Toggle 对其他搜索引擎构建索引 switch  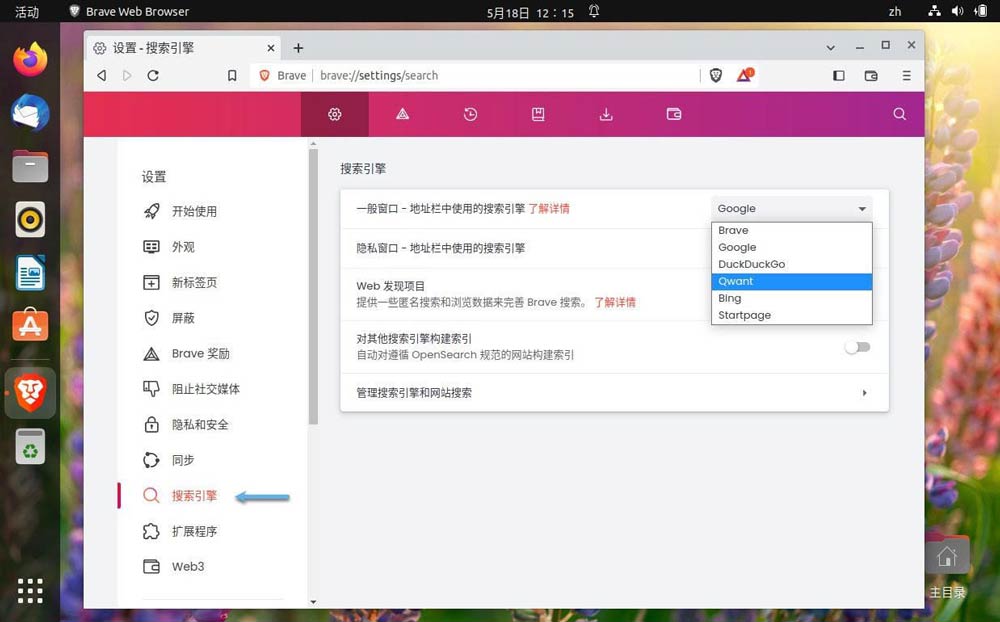(857, 347)
